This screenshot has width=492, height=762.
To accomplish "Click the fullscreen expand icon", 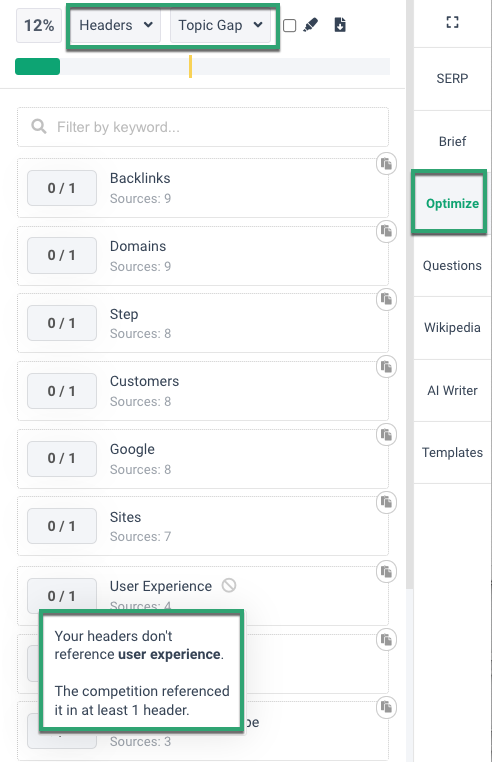I will click(452, 22).
